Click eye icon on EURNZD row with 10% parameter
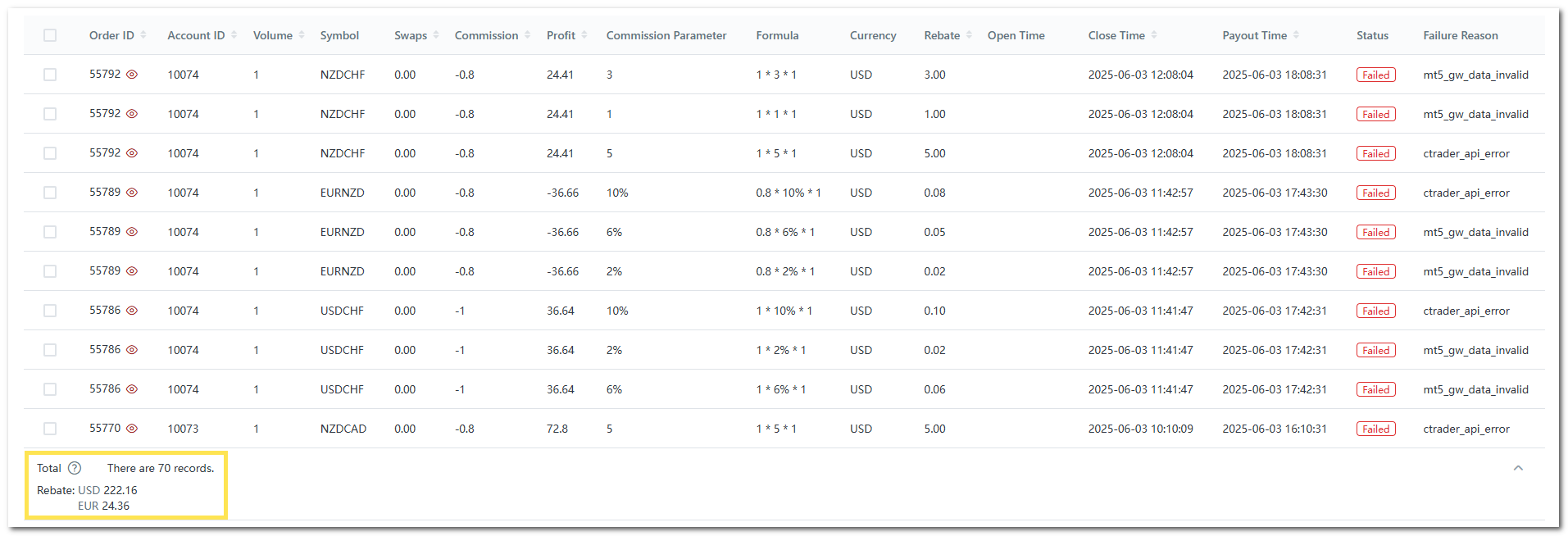 point(132,193)
